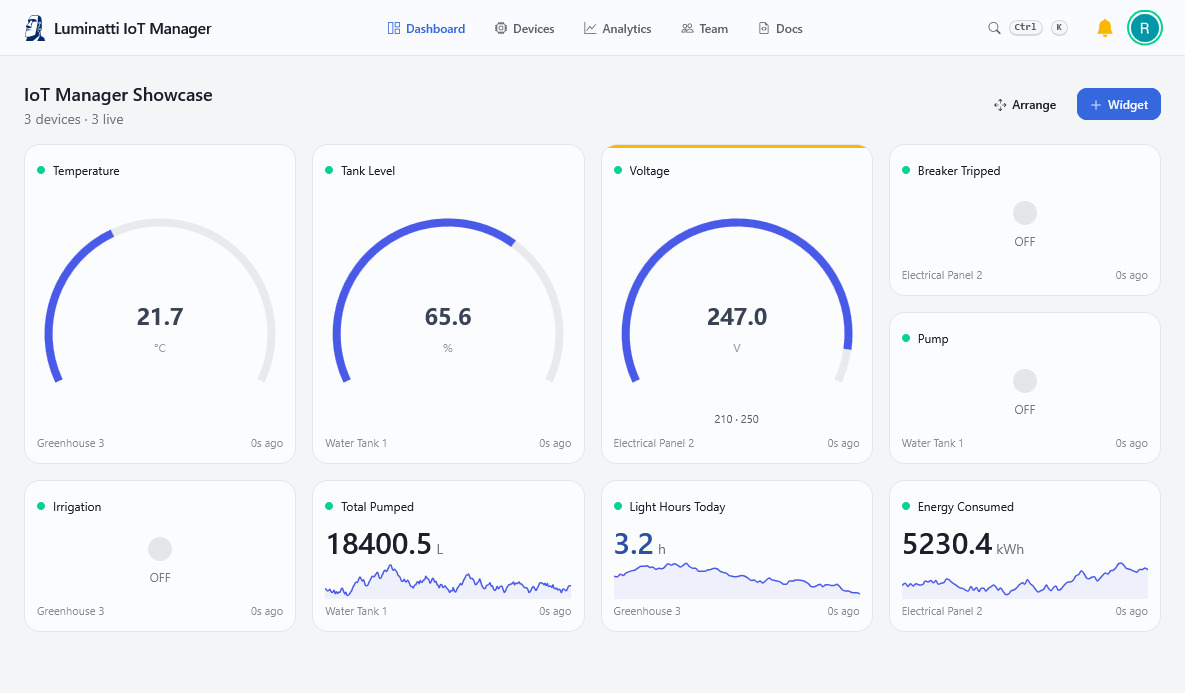Open the user avatar R menu
This screenshot has height=693, width=1185.
click(x=1144, y=28)
